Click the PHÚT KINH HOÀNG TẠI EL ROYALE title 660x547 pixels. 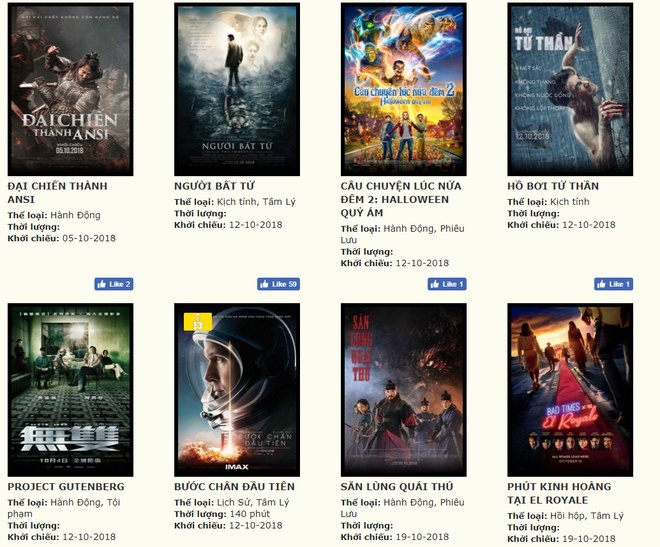(x=559, y=494)
